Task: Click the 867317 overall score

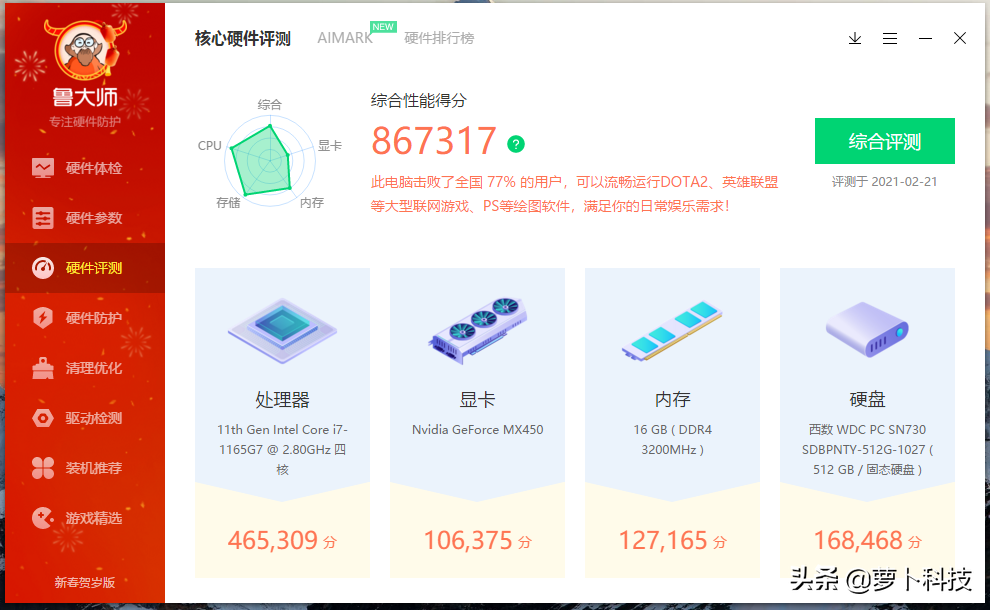Action: [x=434, y=140]
